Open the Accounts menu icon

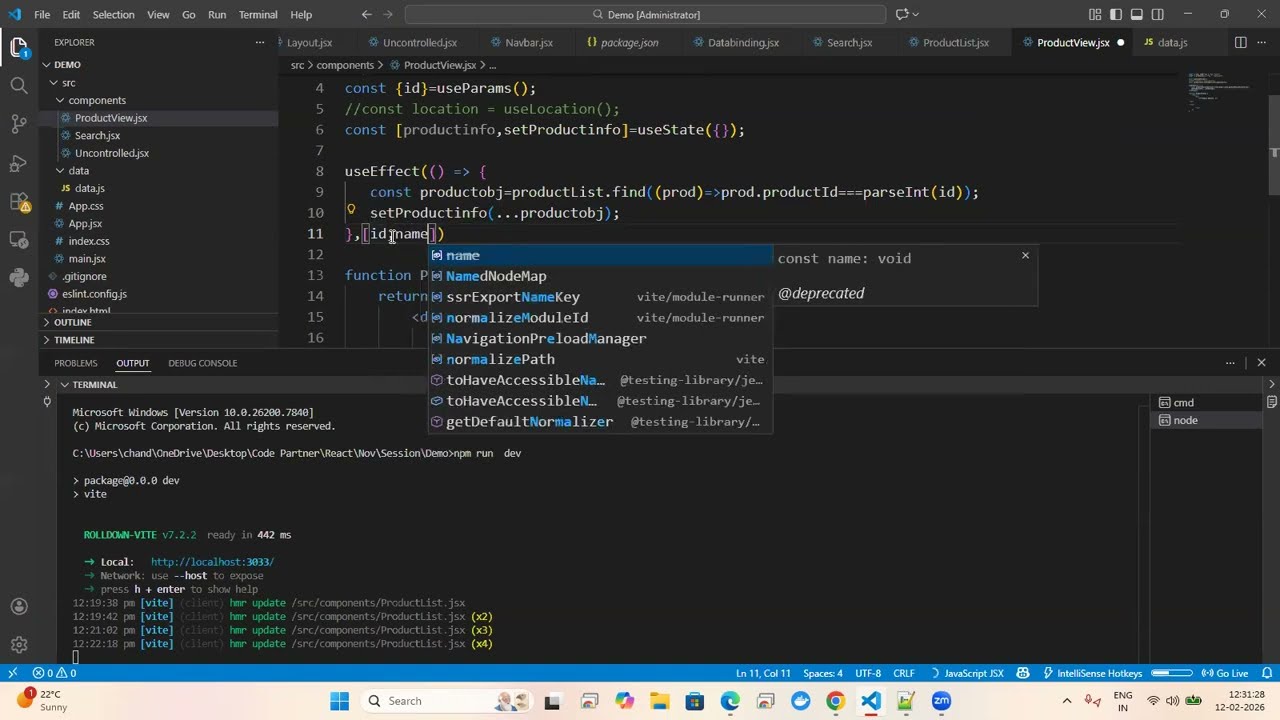pos(19,607)
